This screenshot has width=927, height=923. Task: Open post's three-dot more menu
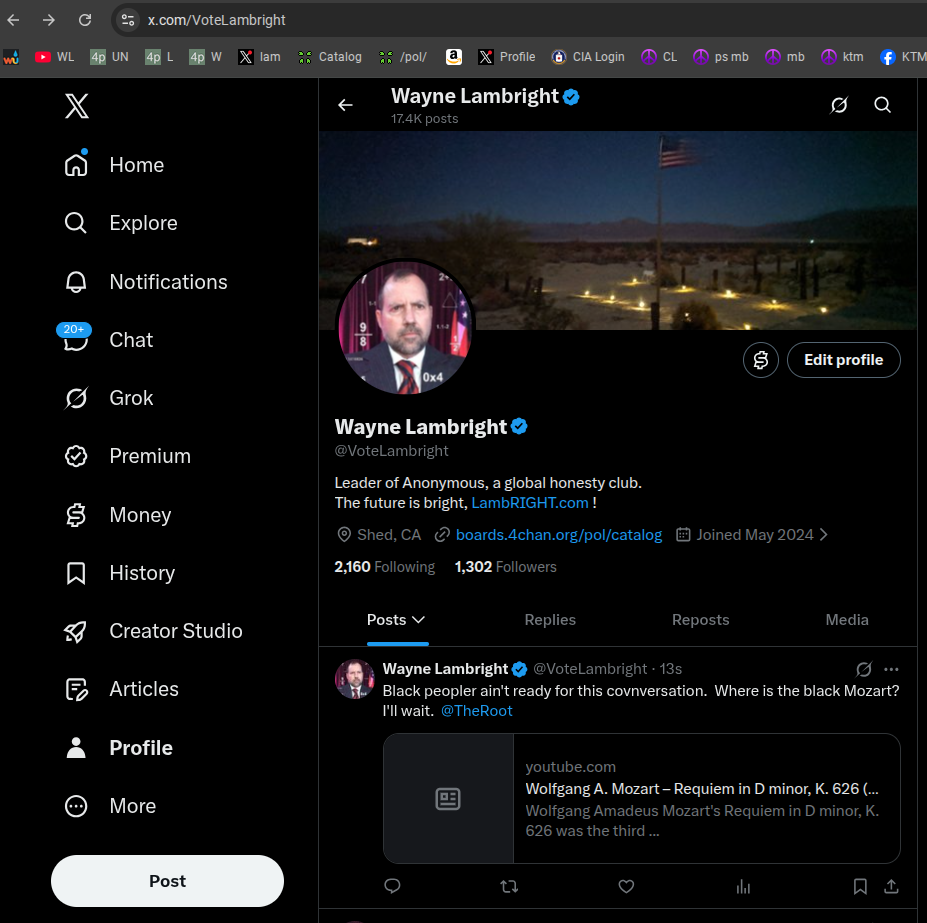(x=891, y=669)
